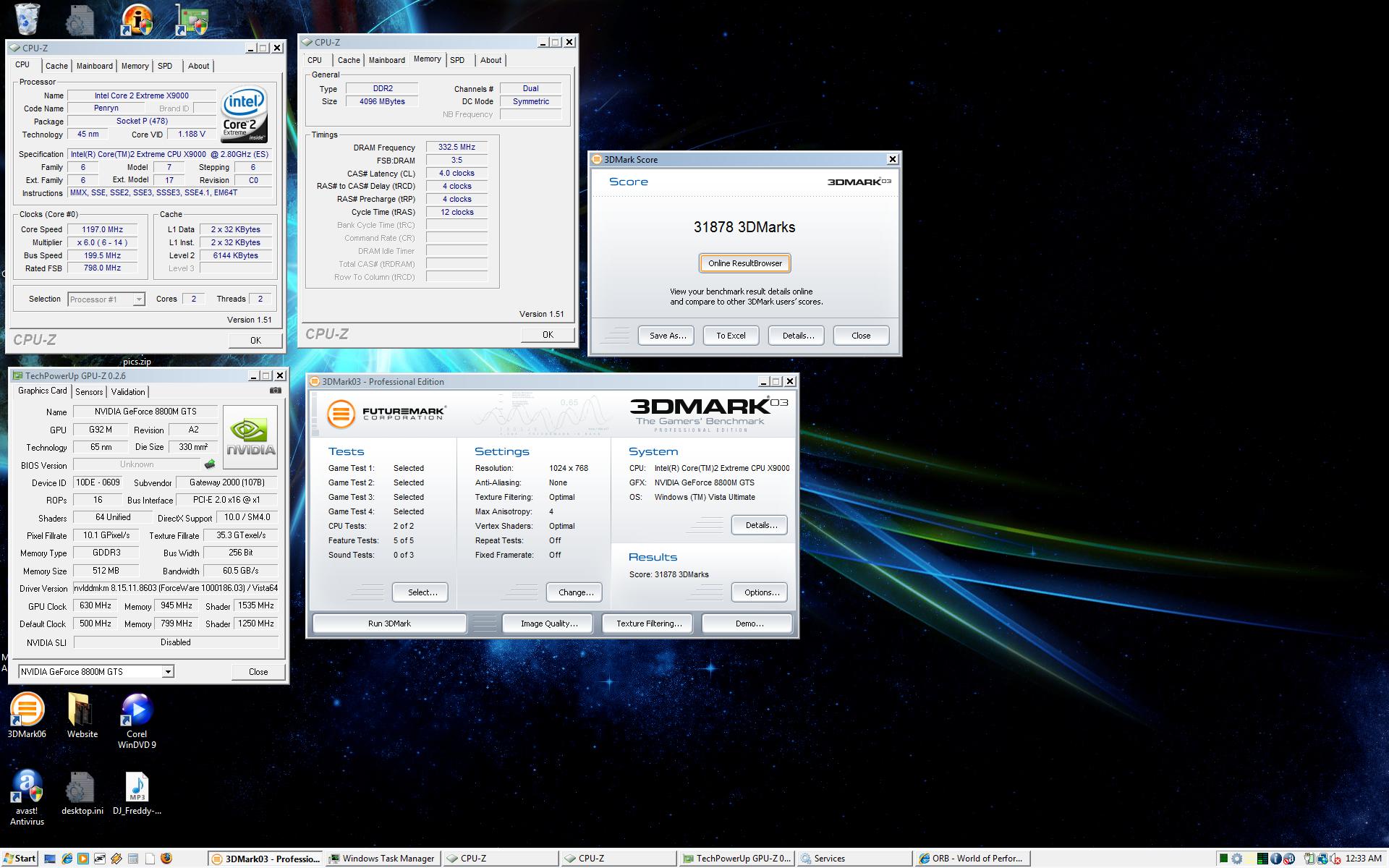Click Select tests button in 3DMark03

pos(420,592)
